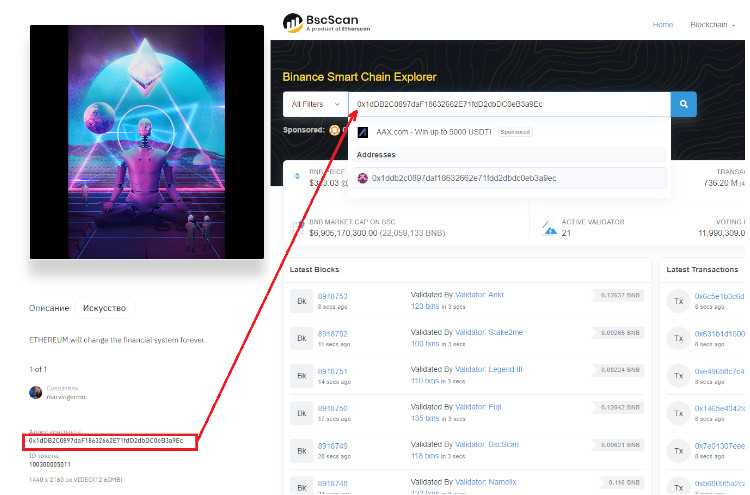The image size is (750, 495).
Task: Select the suggested address 0x1ddb2c0897... result
Action: point(509,178)
